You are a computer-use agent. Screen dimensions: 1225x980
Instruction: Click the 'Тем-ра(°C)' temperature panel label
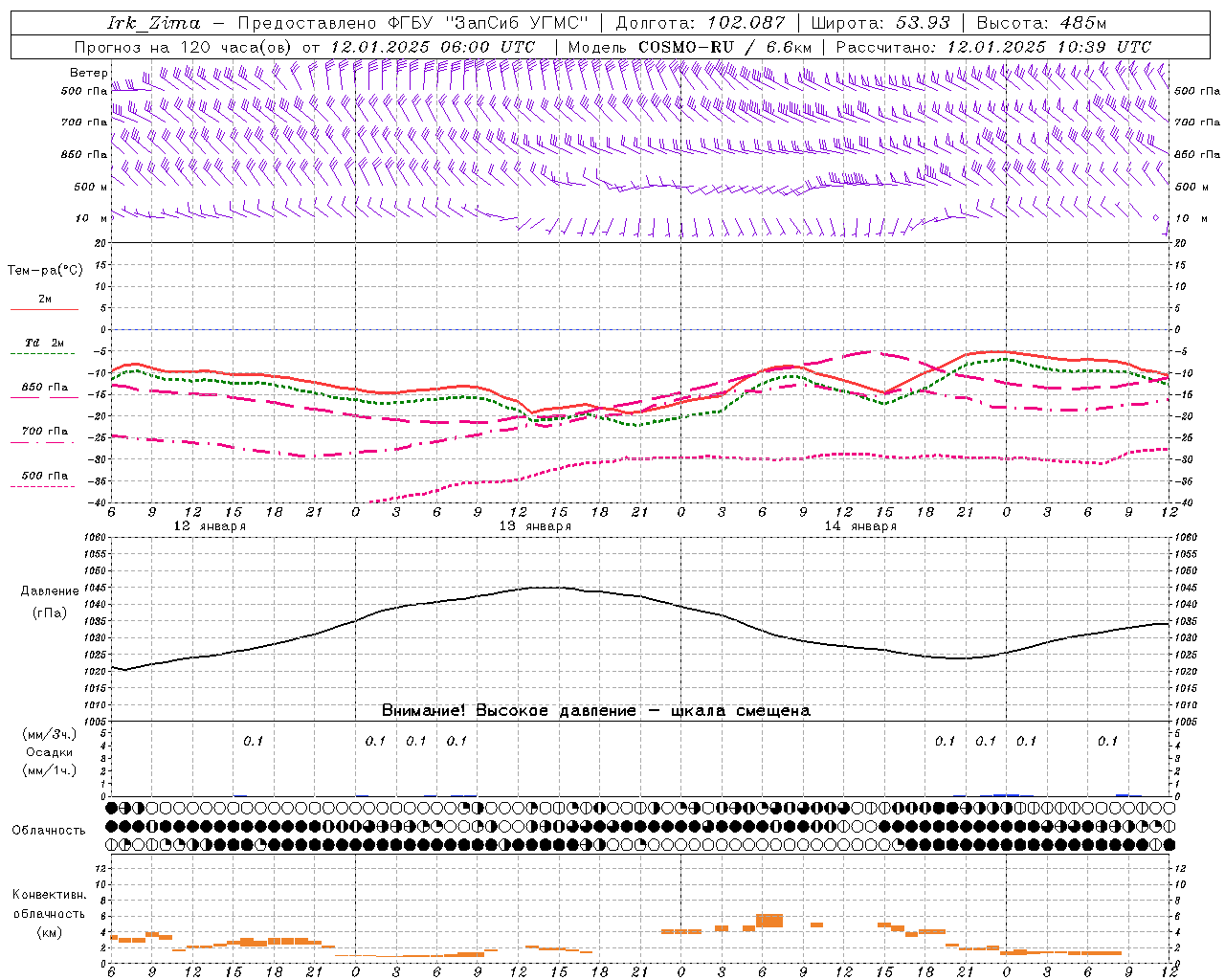tap(45, 271)
